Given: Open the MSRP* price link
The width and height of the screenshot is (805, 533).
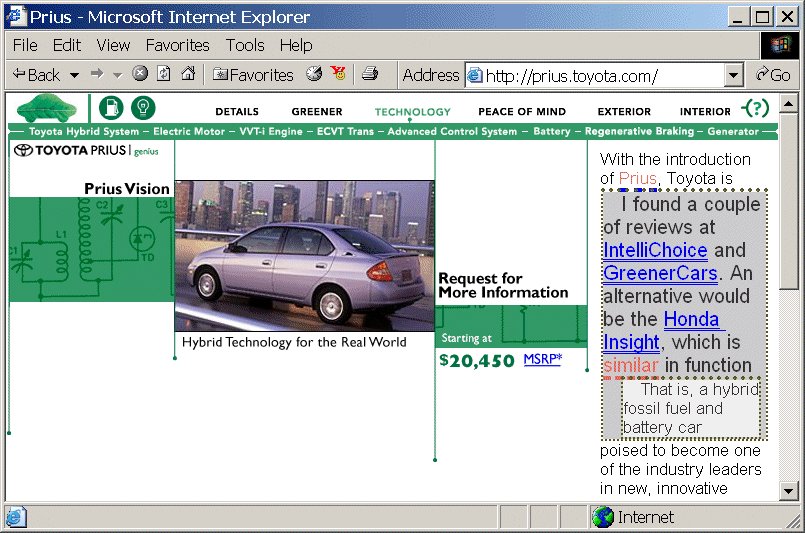Looking at the screenshot, I should pyautogui.click(x=542, y=359).
